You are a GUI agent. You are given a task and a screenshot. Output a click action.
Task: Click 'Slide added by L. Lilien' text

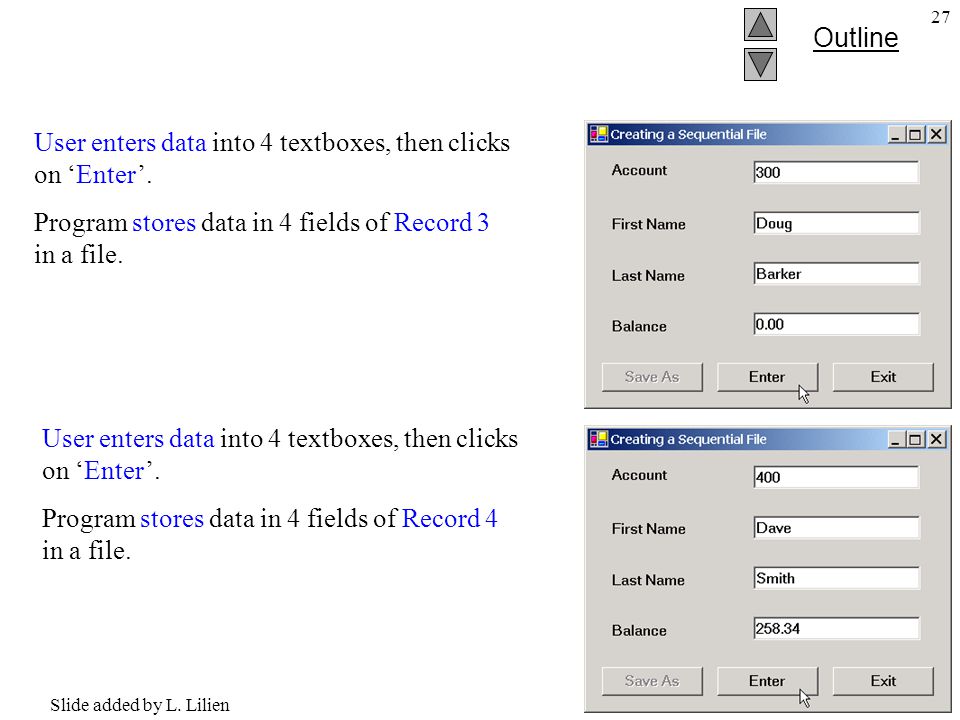[x=140, y=705]
